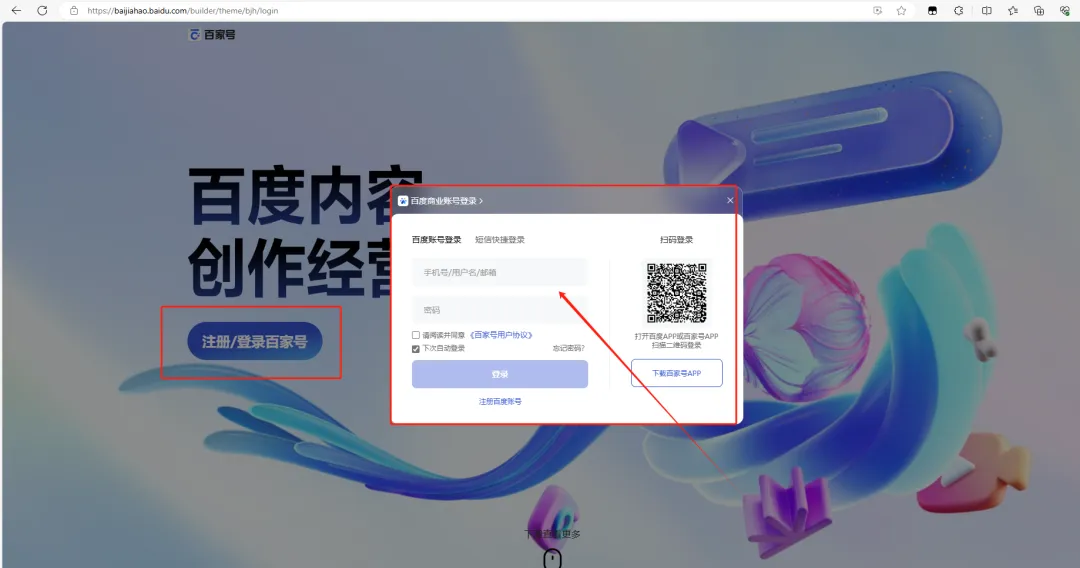The height and width of the screenshot is (568, 1080).
Task: Click the address bar URL text
Action: pyautogui.click(x=183, y=10)
